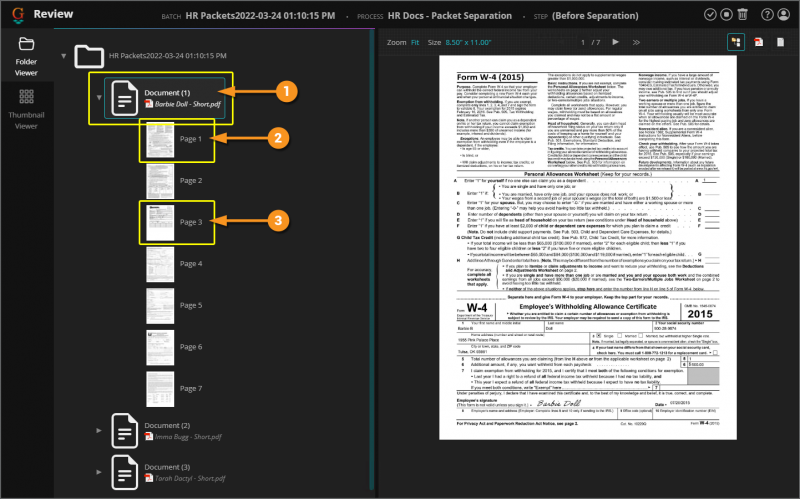
Task: Select the blank page image view icon
Action: tap(781, 42)
